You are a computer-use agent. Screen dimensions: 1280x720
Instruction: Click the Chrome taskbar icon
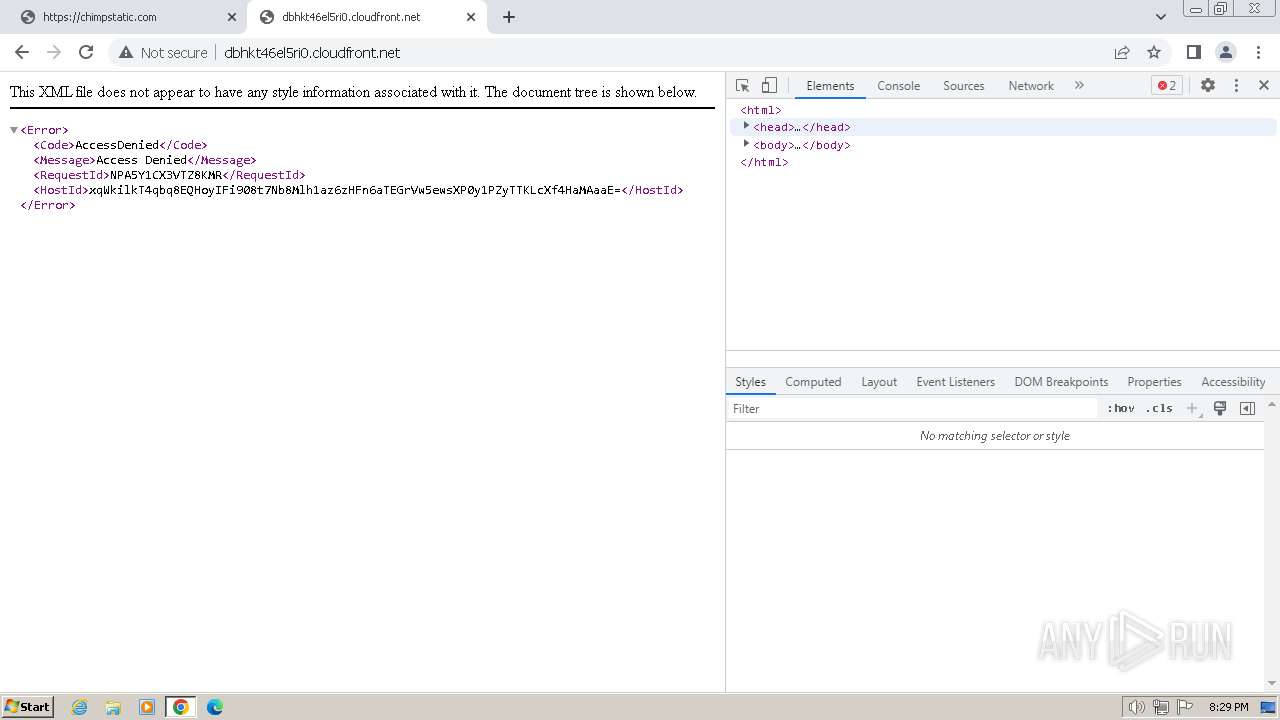pyautogui.click(x=181, y=707)
